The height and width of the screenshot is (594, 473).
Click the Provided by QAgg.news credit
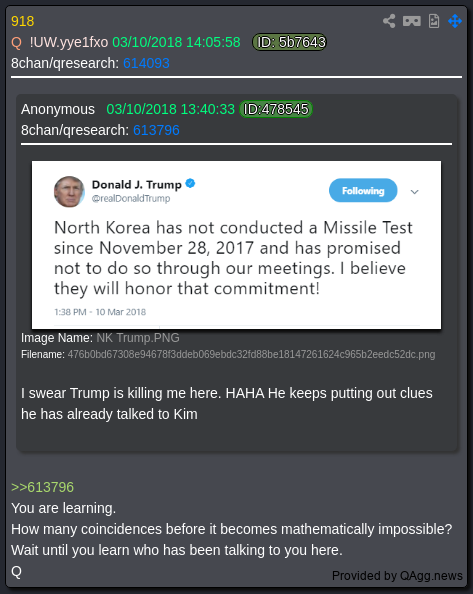[x=397, y=576]
